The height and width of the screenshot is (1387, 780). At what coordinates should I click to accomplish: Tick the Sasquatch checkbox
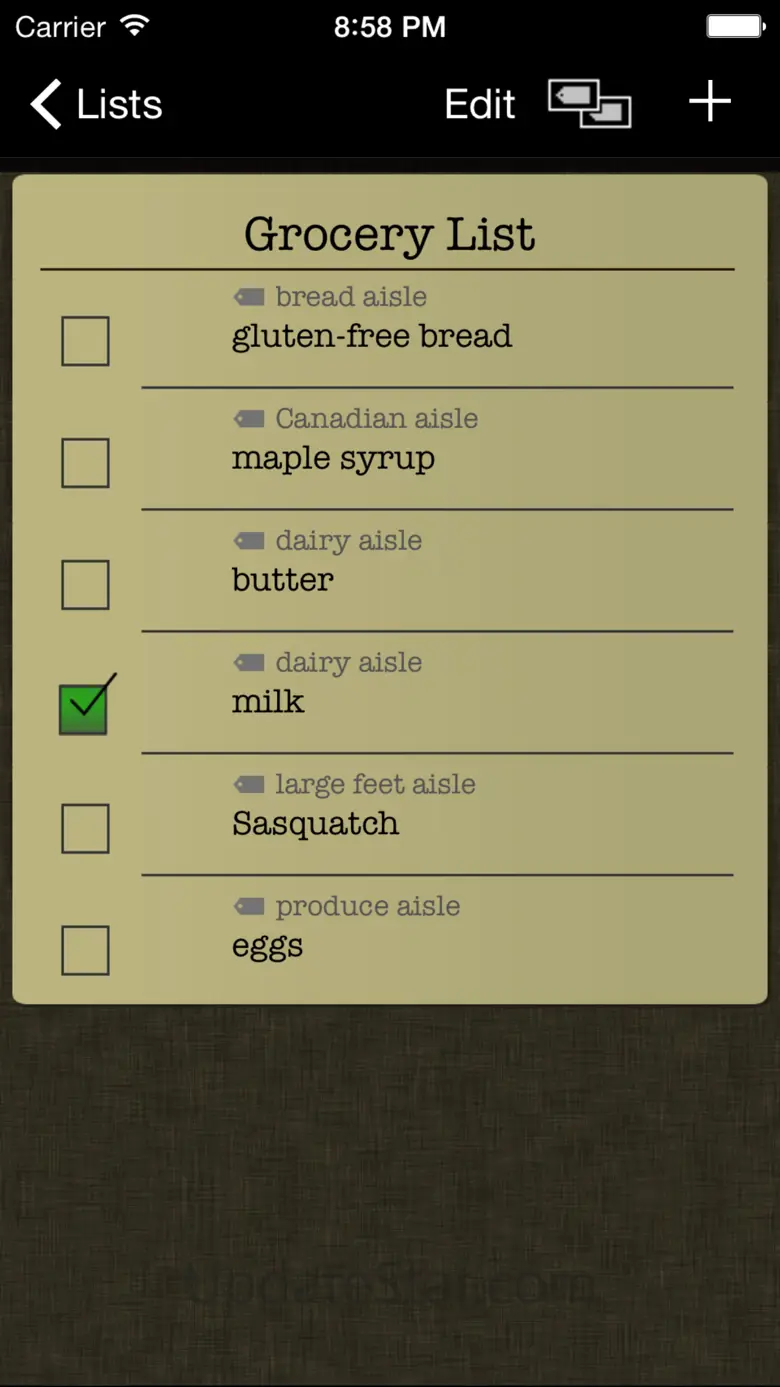pyautogui.click(x=85, y=829)
